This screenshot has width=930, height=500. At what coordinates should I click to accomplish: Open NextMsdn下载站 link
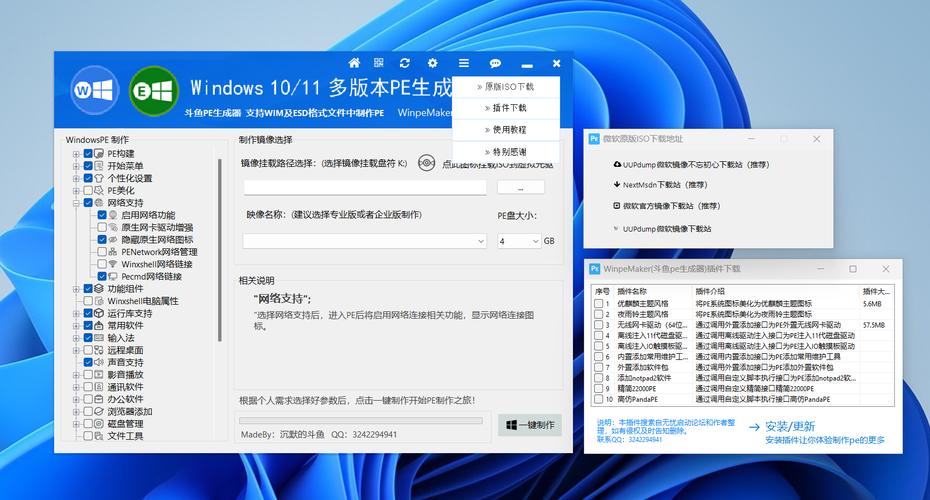pyautogui.click(x=660, y=184)
